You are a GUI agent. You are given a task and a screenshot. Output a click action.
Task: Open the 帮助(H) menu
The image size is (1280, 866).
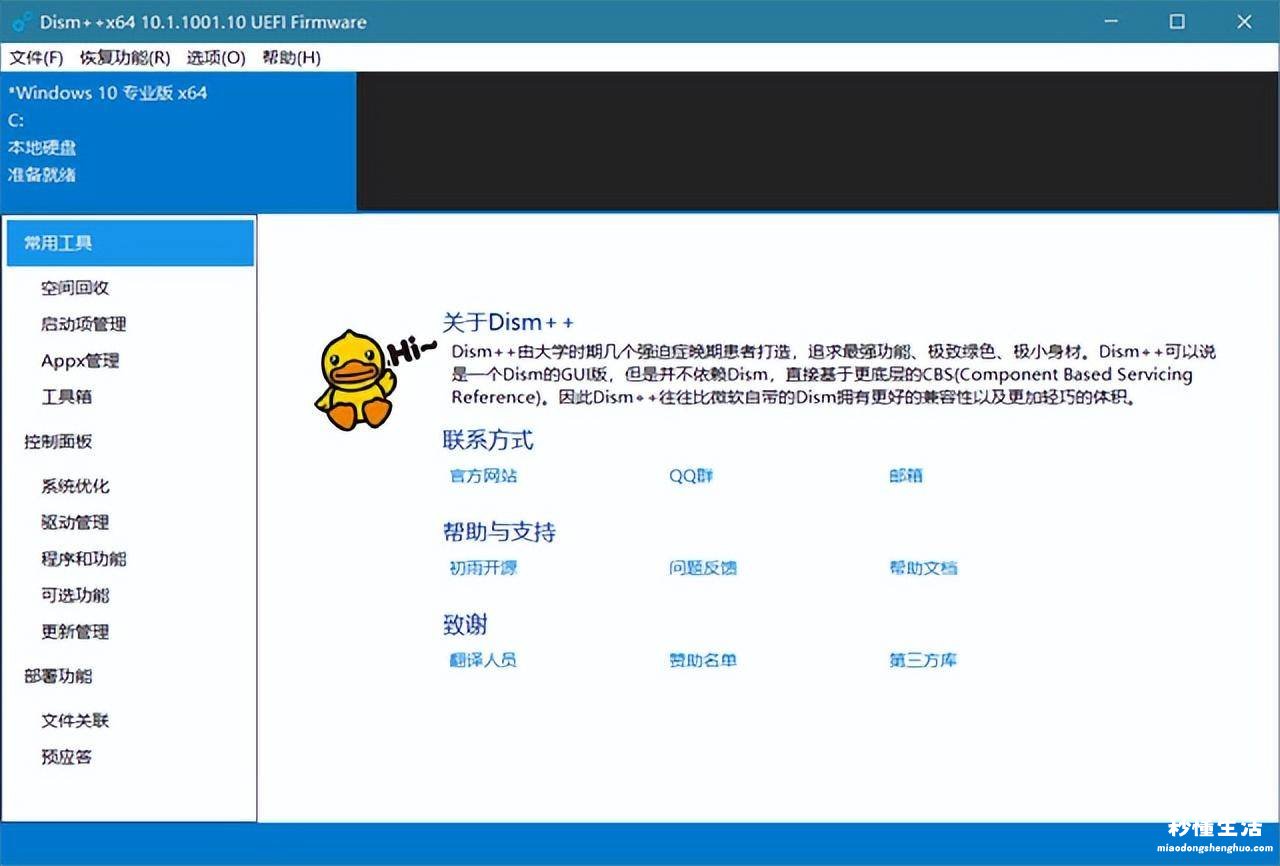click(x=291, y=57)
